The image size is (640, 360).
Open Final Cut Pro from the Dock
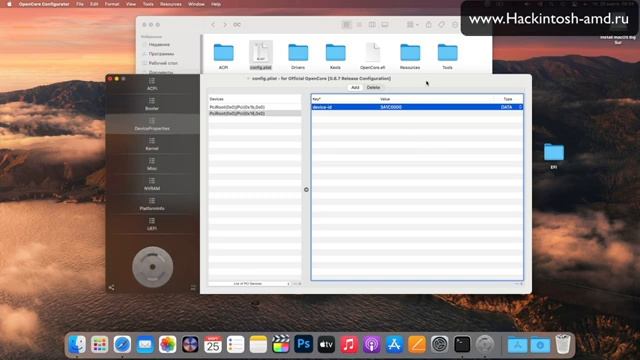click(281, 344)
